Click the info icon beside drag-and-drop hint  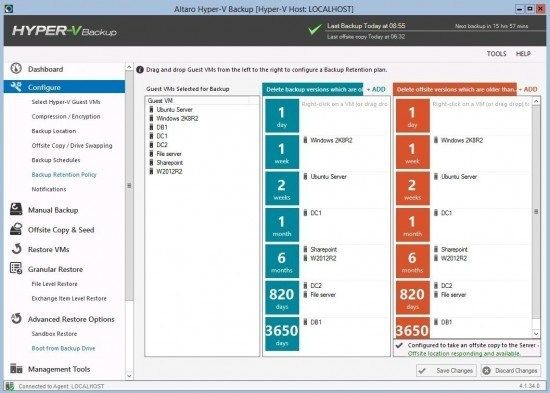coord(140,69)
